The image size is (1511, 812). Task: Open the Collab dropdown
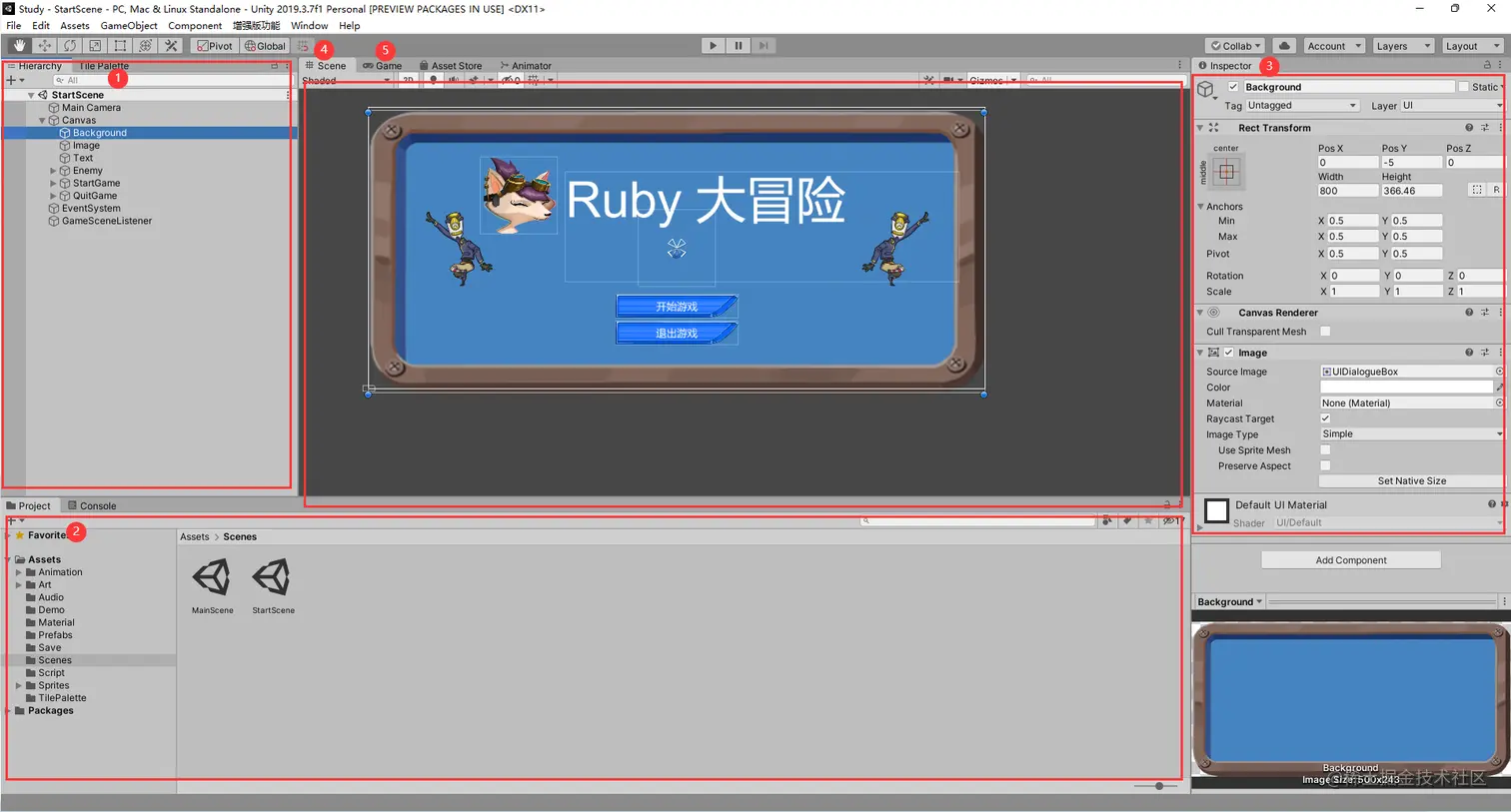click(x=1235, y=46)
